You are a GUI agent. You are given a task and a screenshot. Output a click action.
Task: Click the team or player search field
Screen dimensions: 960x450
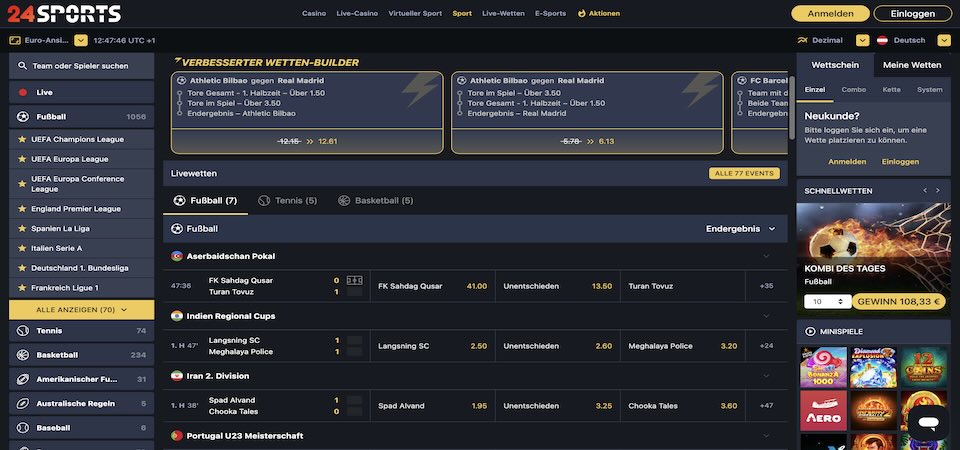81,66
